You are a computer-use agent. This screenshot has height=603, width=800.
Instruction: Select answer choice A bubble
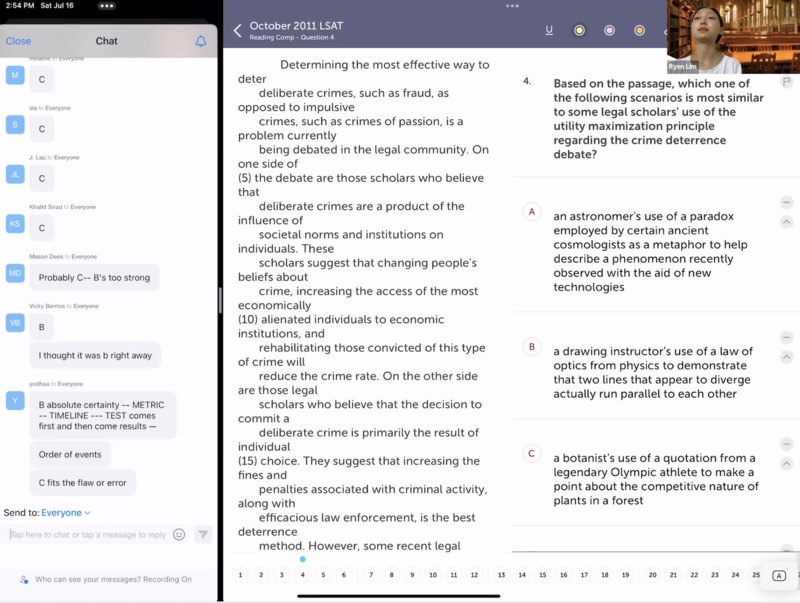tap(532, 212)
